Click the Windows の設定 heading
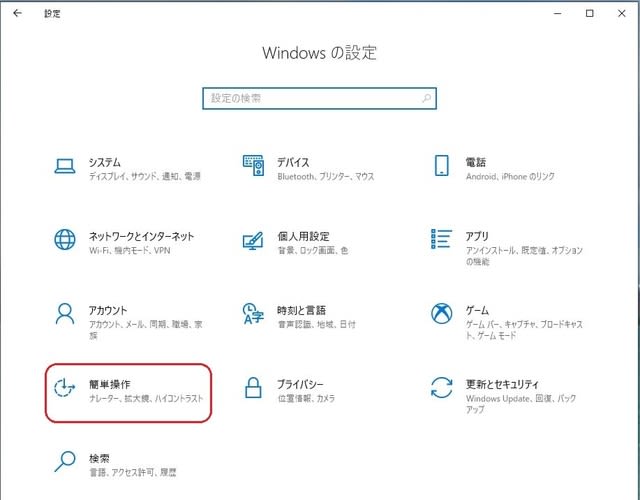The height and width of the screenshot is (500, 640). (x=319, y=53)
